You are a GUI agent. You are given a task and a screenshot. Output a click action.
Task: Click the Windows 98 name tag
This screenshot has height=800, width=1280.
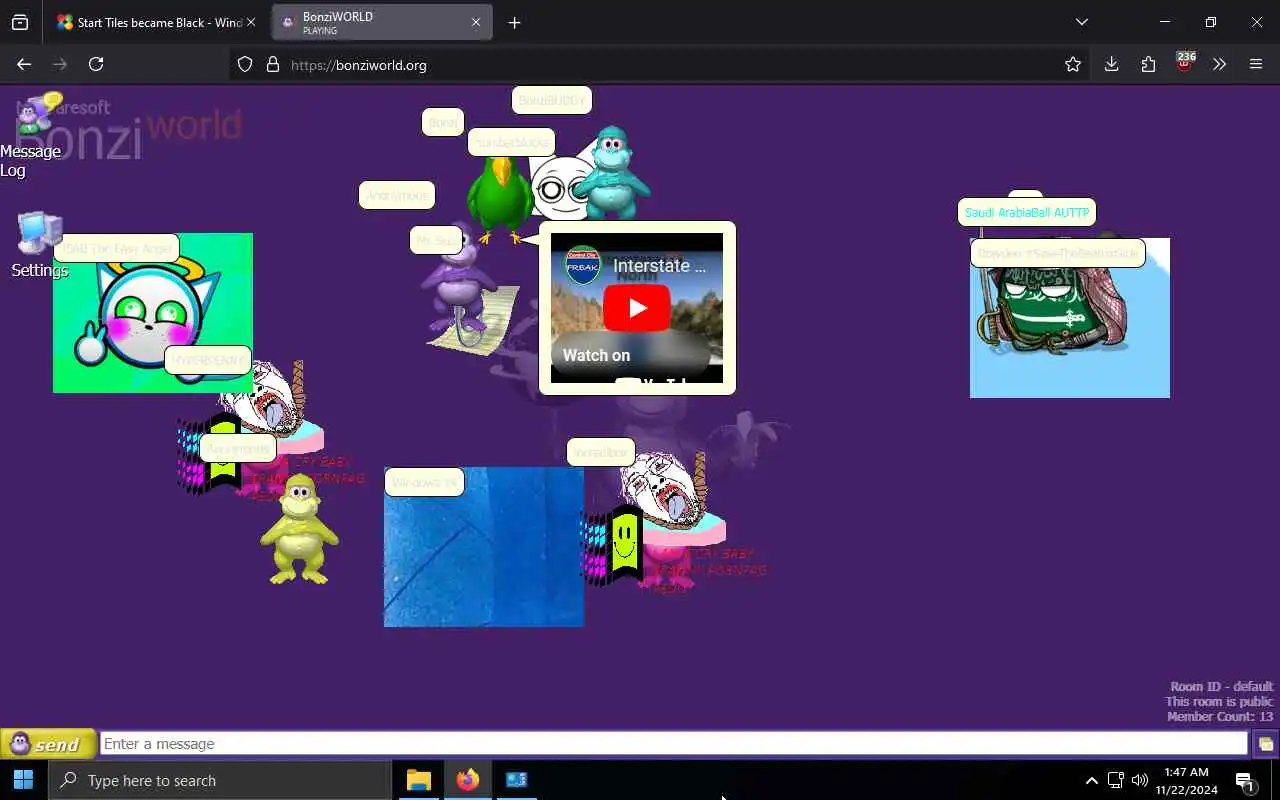(424, 482)
